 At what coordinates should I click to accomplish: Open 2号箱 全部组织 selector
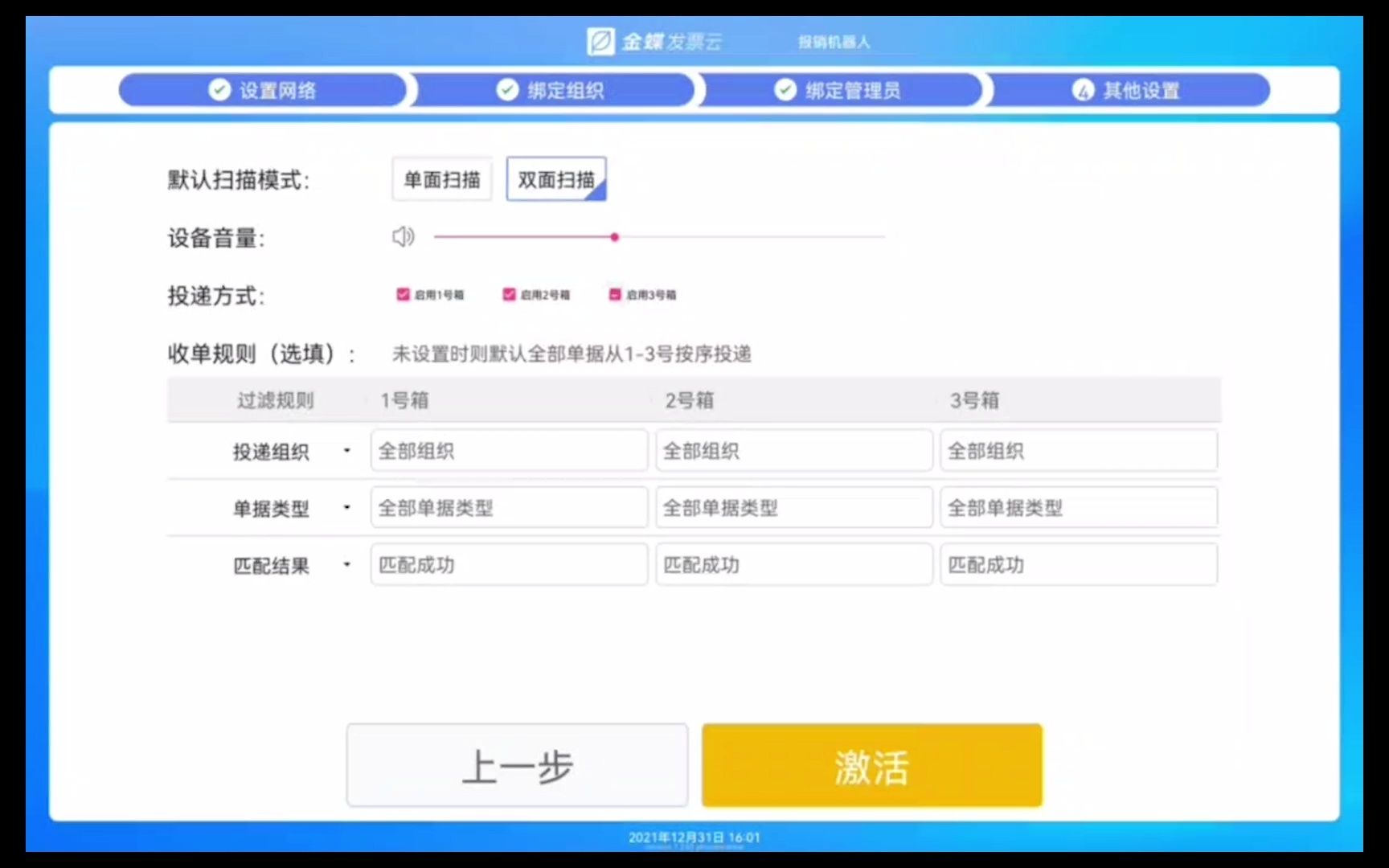click(794, 450)
